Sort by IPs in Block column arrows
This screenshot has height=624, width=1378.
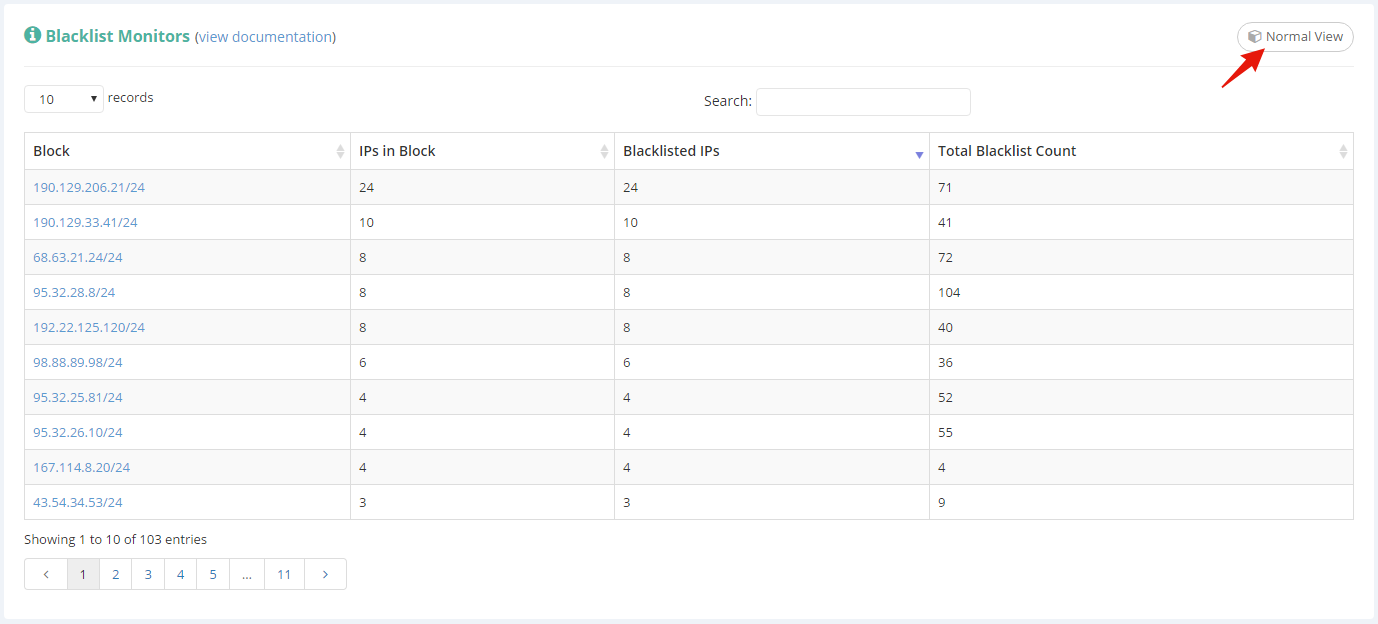pyautogui.click(x=604, y=152)
